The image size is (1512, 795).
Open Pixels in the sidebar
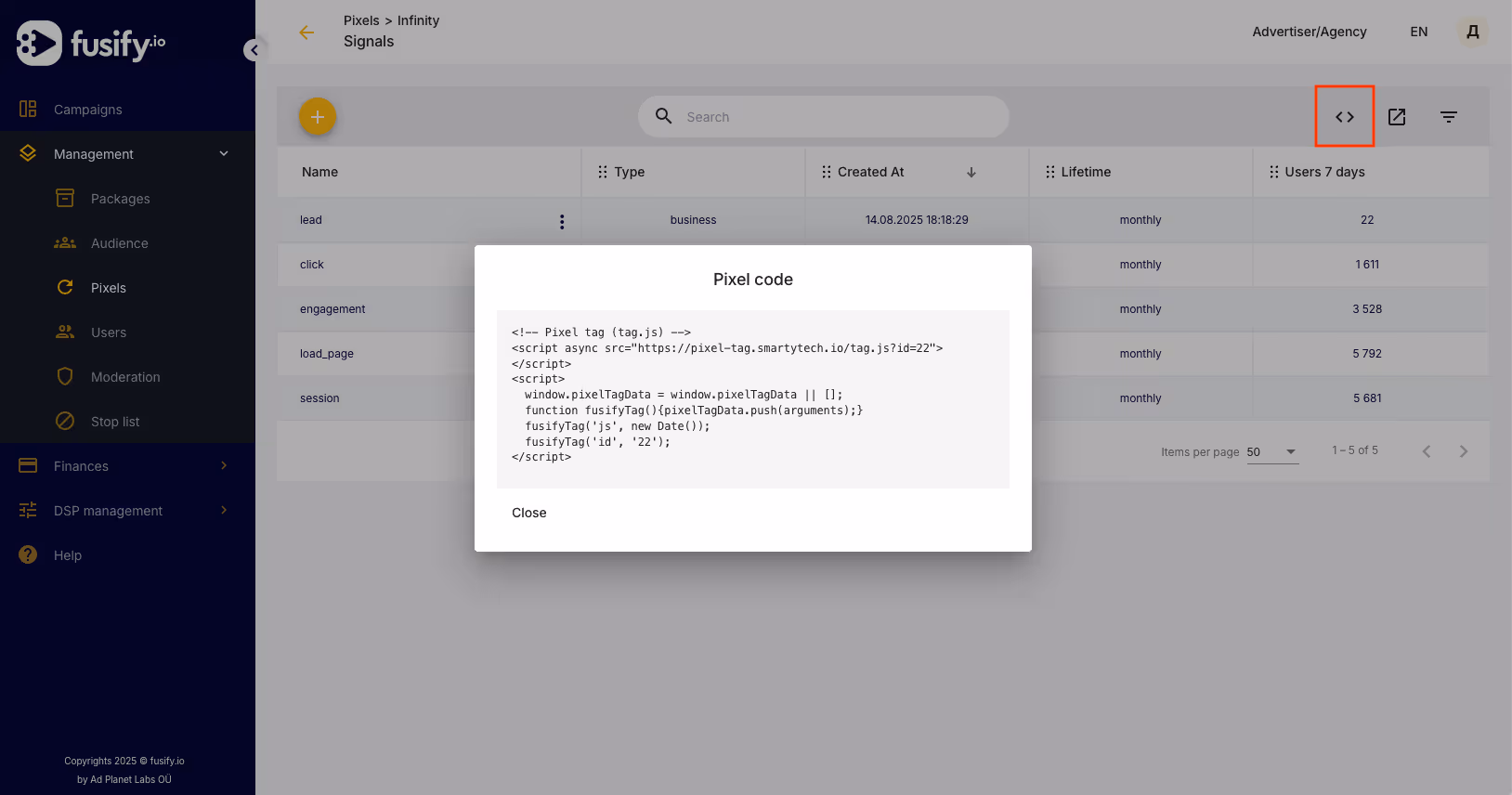pos(109,288)
